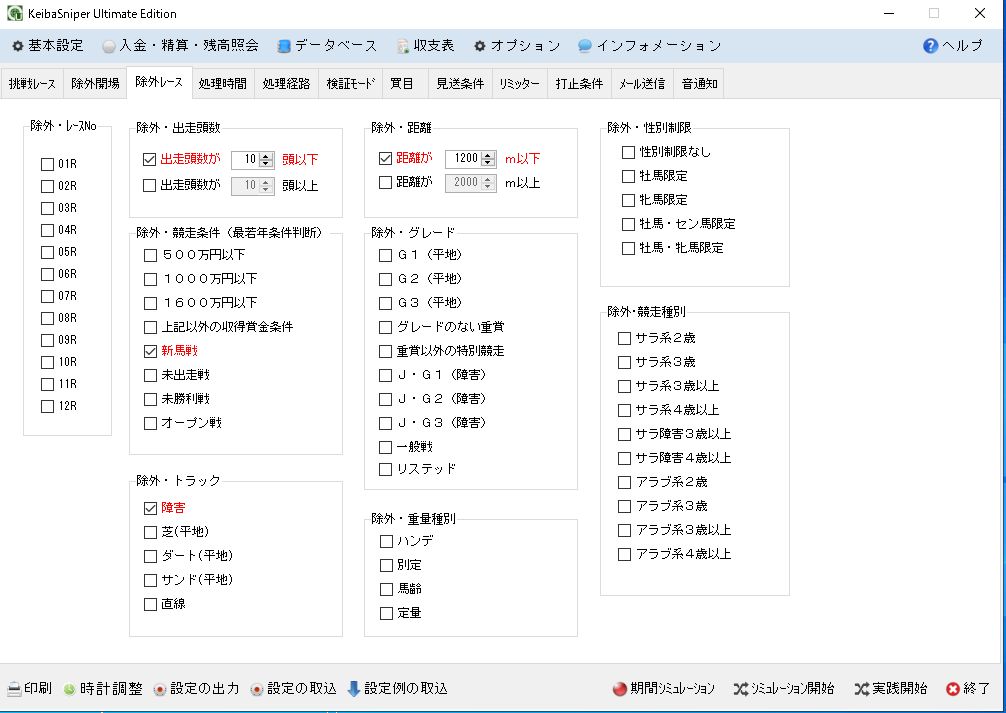Click the KeibaSniper app icon in title bar

(x=14, y=13)
